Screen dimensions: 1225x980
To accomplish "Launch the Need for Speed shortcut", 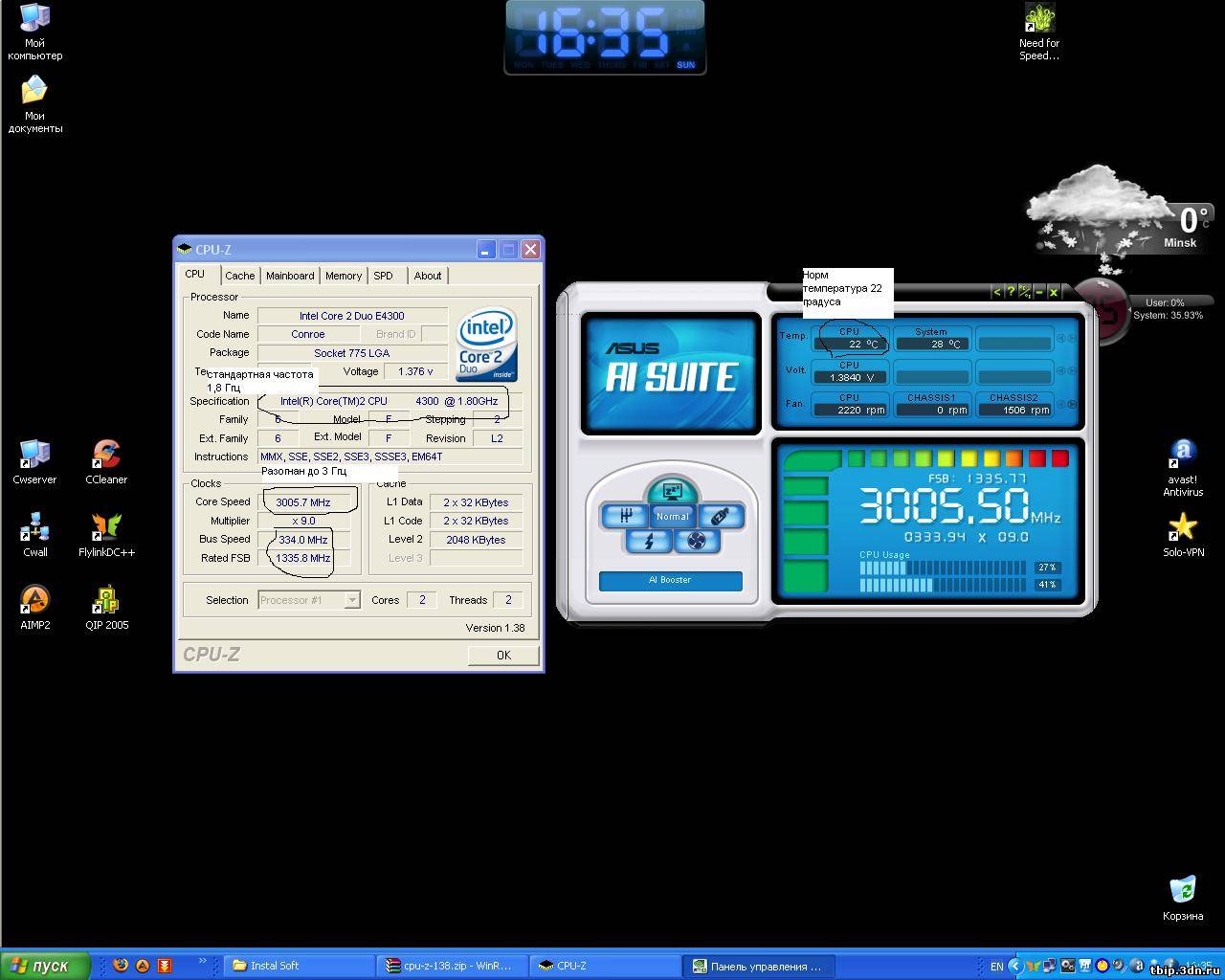I will (x=1039, y=32).
